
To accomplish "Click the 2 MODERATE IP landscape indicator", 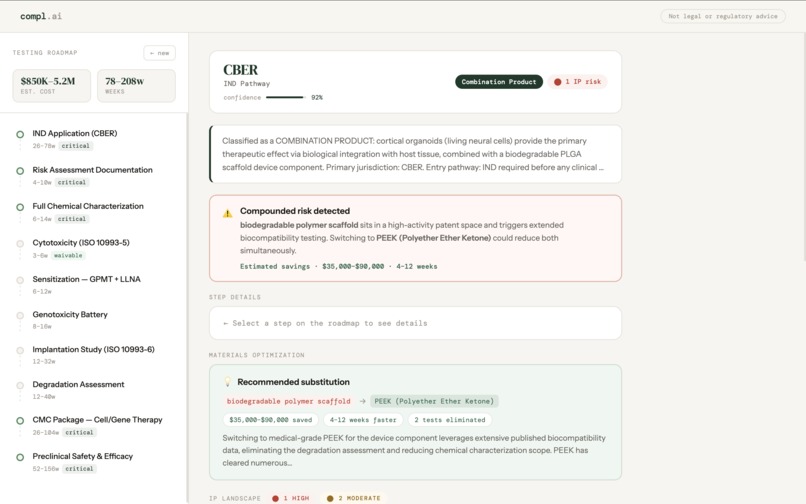I will (x=354, y=498).
